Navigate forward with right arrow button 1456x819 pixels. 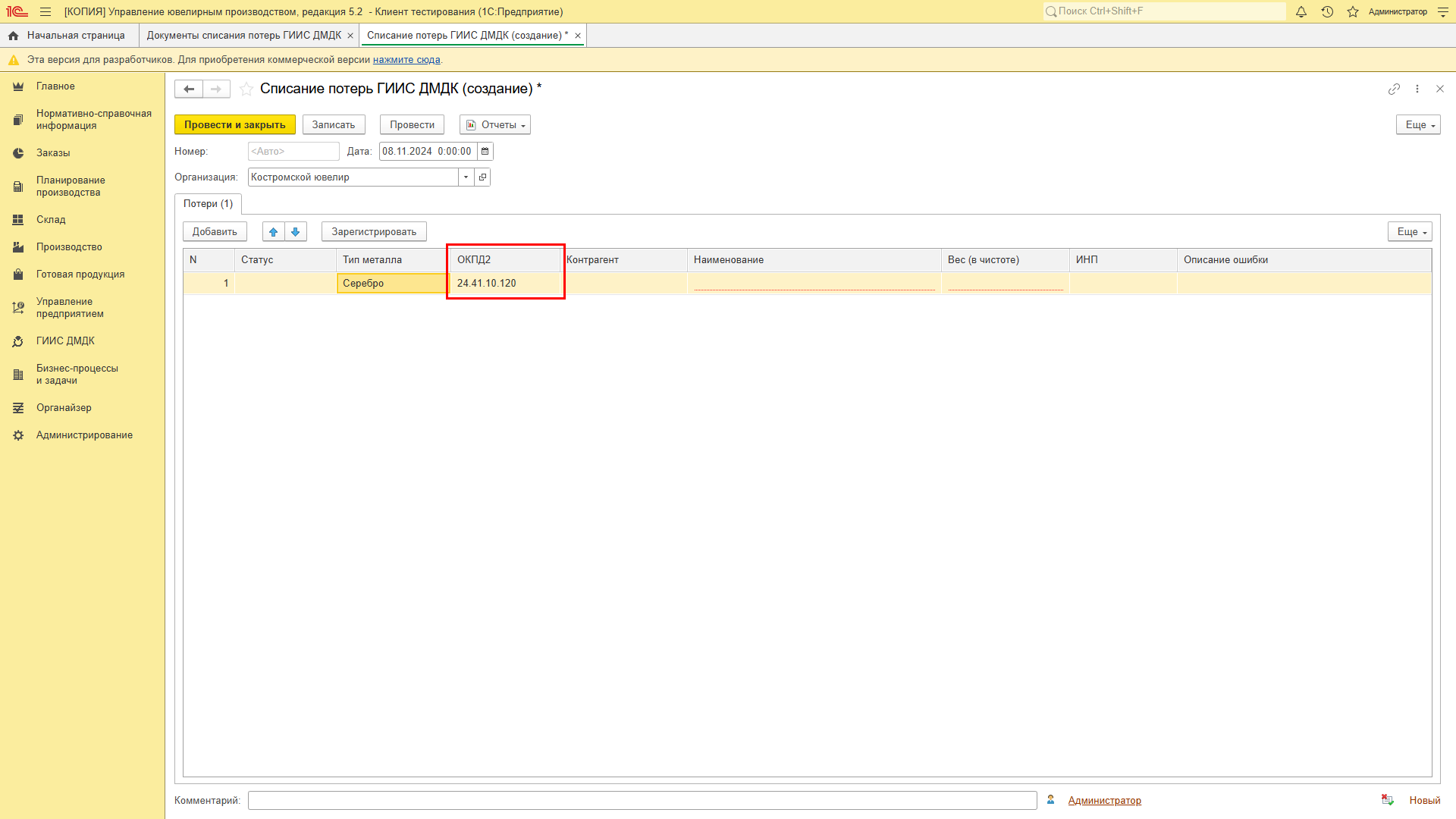click(x=216, y=89)
